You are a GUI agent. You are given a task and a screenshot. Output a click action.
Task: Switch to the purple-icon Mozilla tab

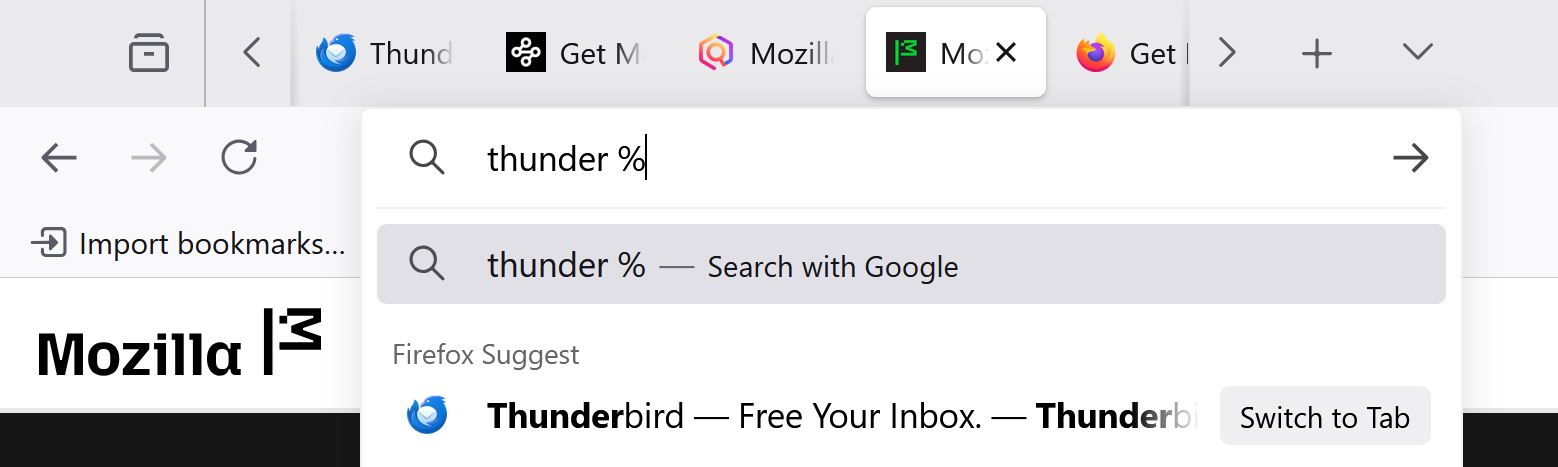(x=766, y=53)
